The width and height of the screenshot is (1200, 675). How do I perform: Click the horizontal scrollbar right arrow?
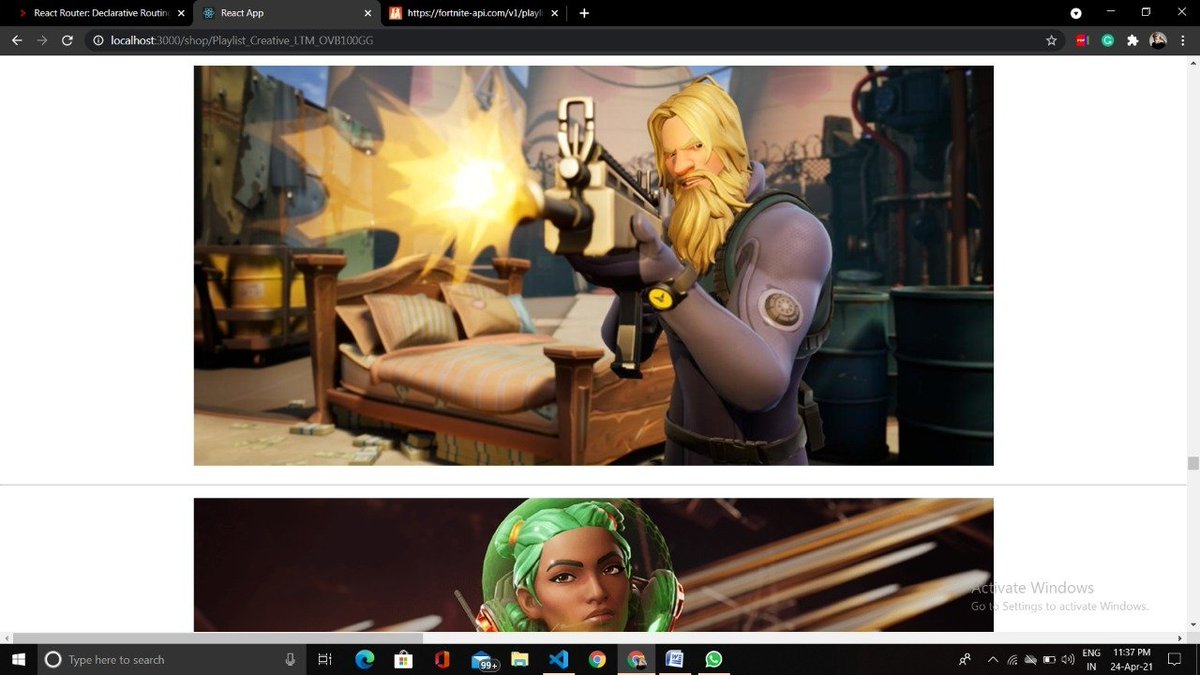(1180, 637)
